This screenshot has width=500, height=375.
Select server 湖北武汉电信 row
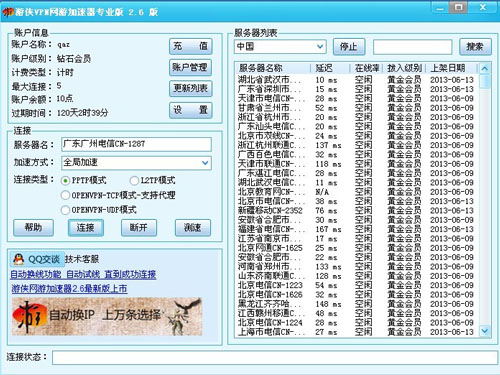[x=357, y=183]
